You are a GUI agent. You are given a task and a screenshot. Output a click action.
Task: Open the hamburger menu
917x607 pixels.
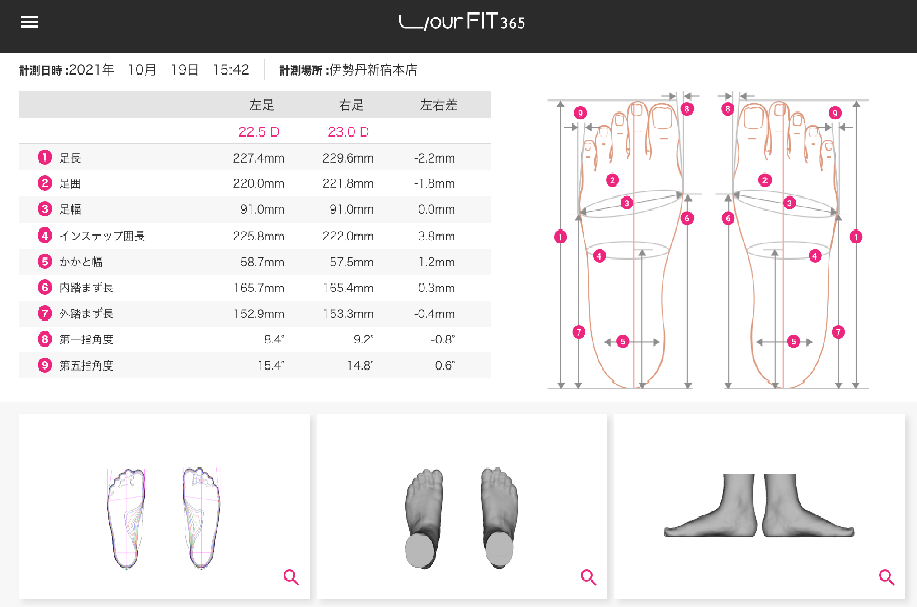coord(29,22)
